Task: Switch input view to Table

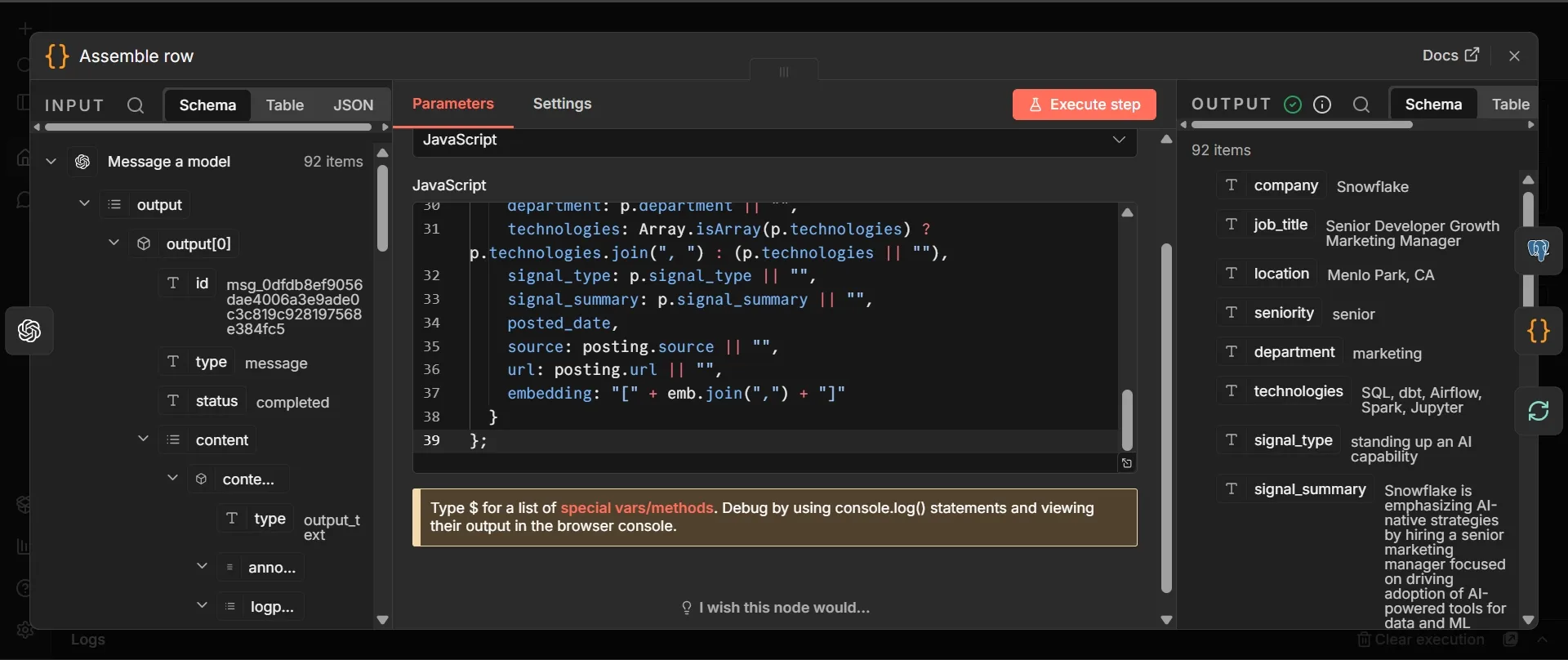Action: pyautogui.click(x=285, y=105)
